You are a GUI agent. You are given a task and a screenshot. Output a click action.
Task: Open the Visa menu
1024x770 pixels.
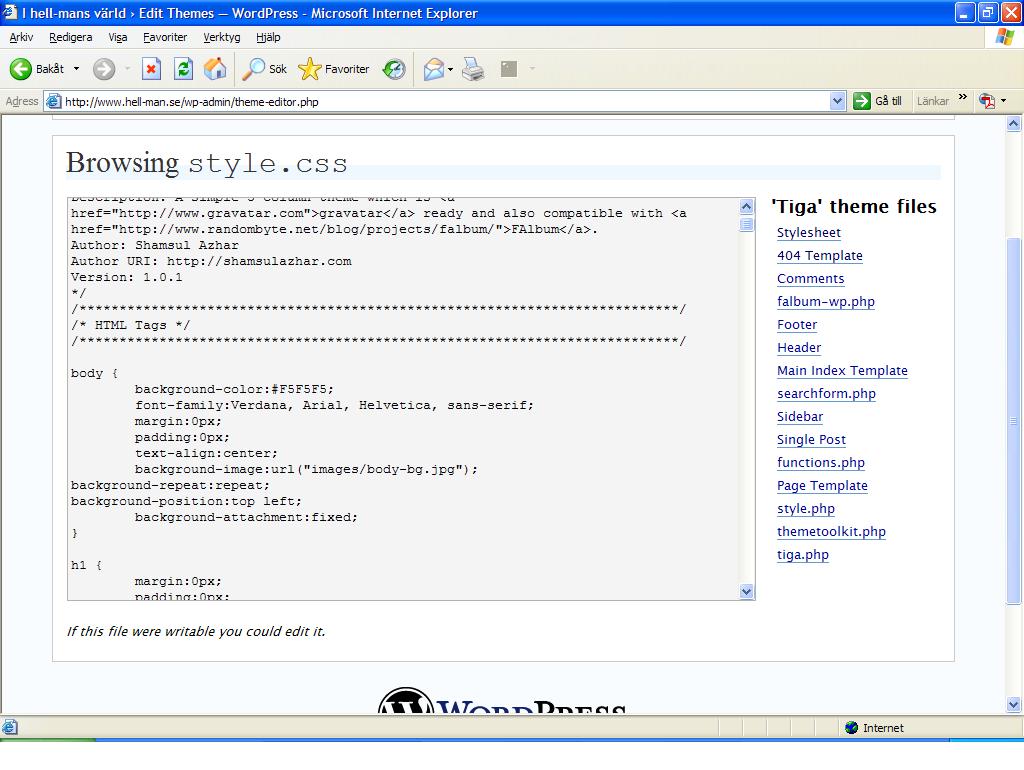point(118,37)
